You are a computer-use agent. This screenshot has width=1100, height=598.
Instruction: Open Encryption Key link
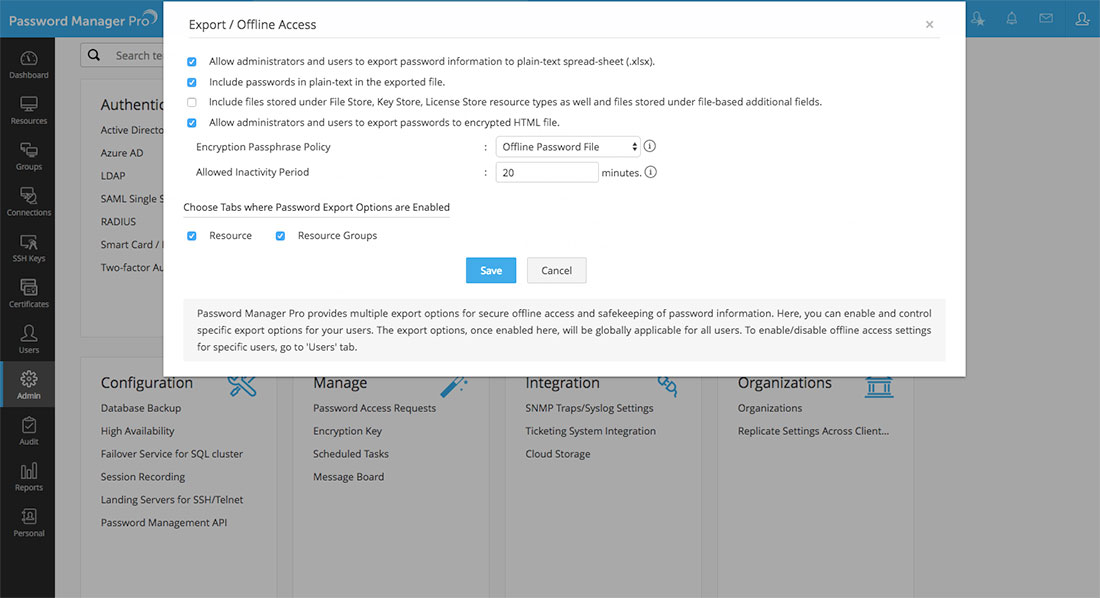[x=347, y=431]
